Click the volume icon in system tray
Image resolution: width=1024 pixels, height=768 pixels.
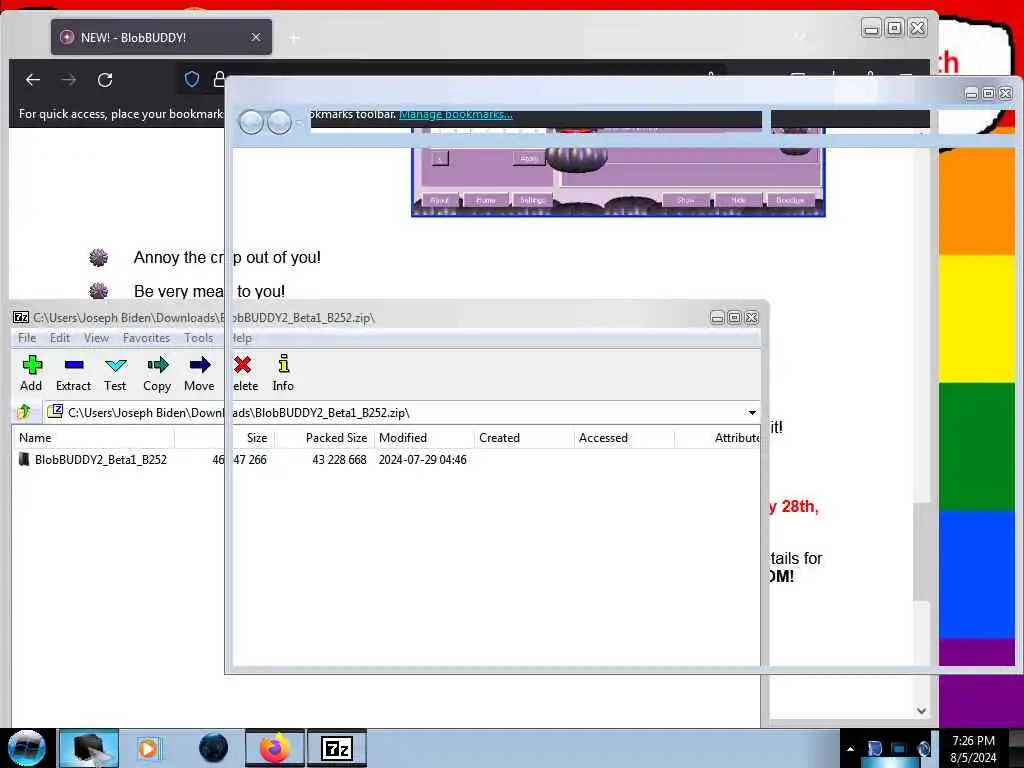point(925,749)
